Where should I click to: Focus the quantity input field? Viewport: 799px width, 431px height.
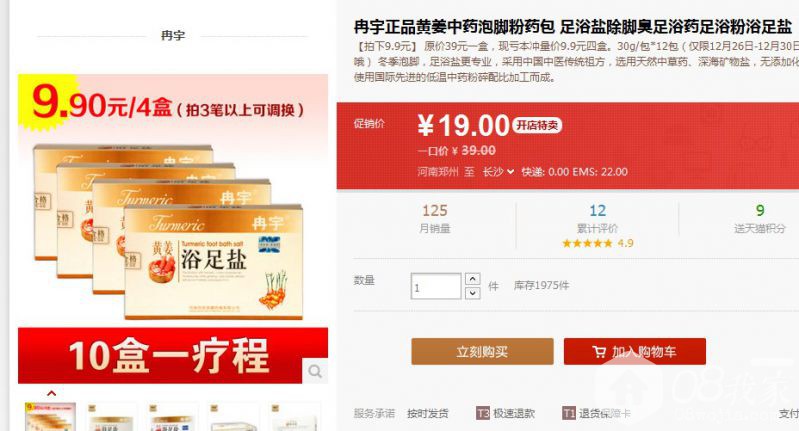pyautogui.click(x=436, y=286)
